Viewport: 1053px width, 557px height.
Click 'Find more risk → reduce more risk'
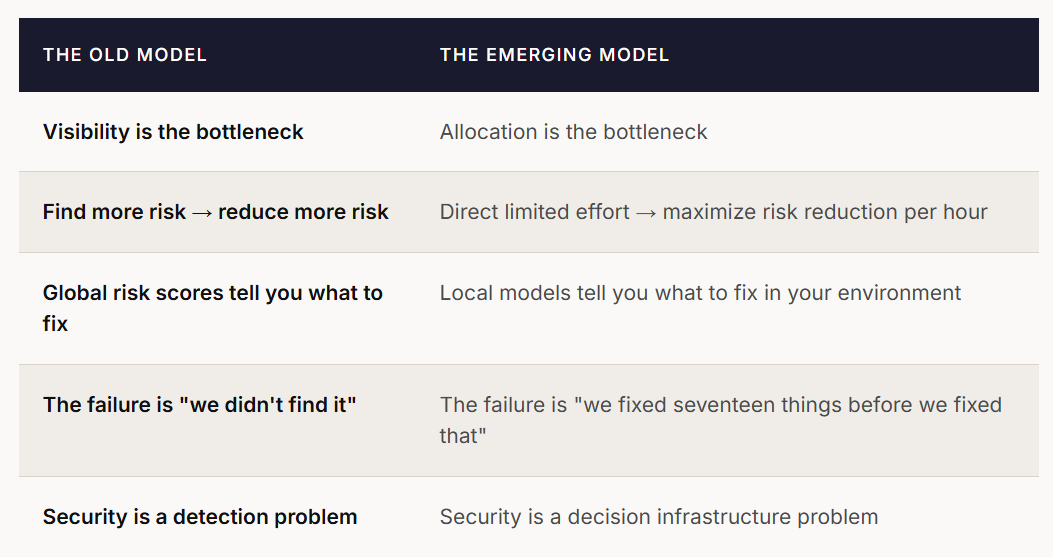pos(216,212)
